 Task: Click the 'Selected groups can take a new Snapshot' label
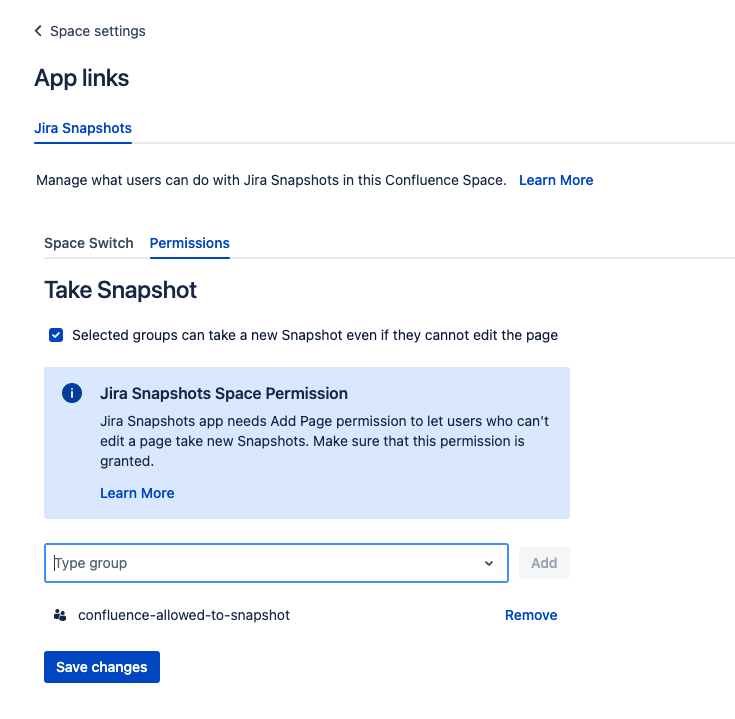pos(315,335)
